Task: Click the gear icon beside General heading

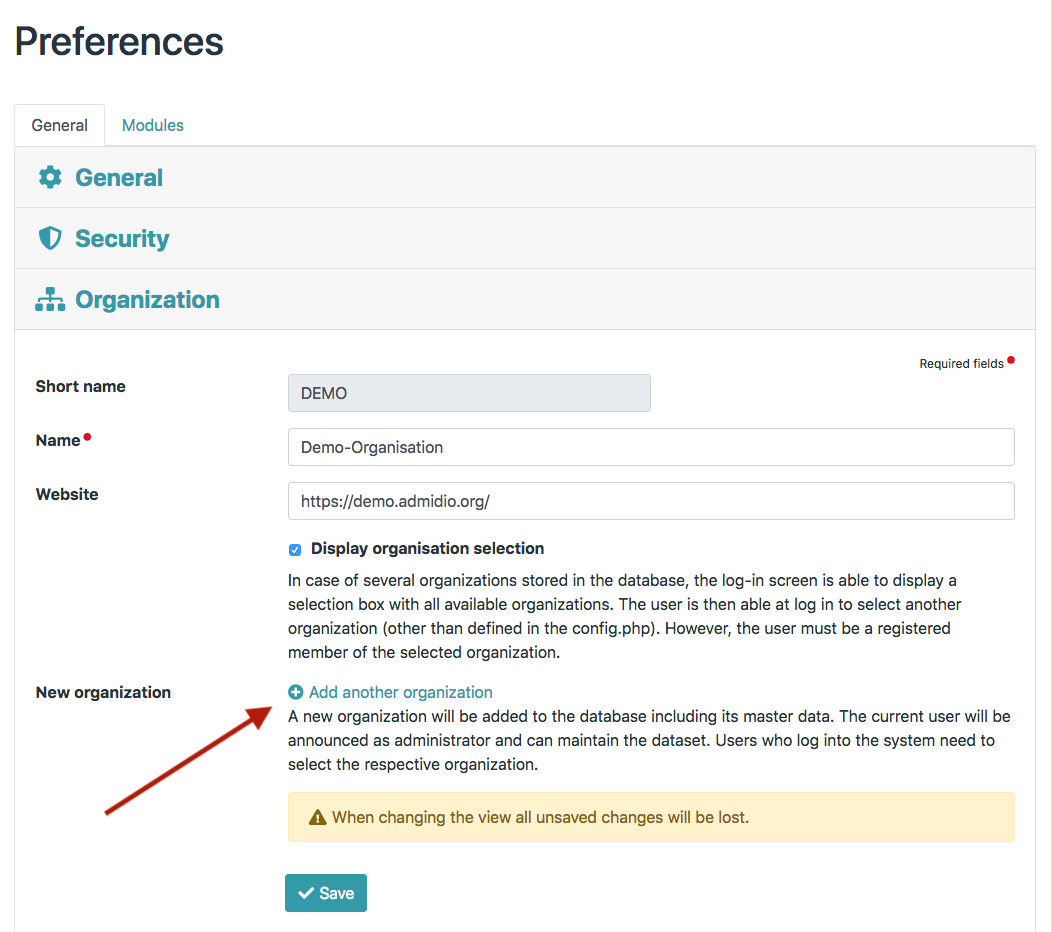Action: click(50, 178)
